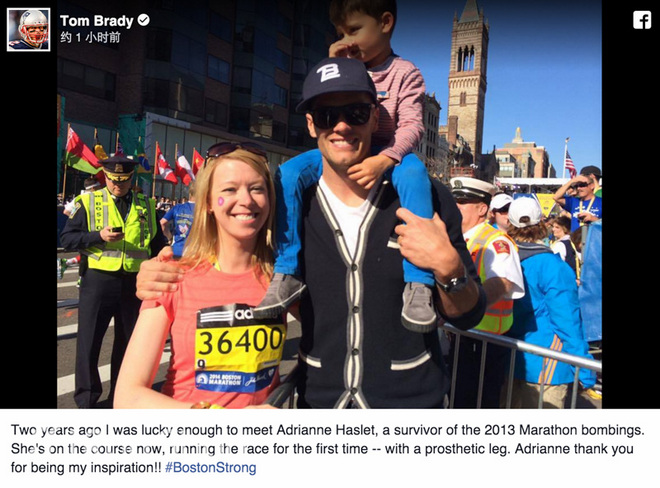Image resolution: width=660 pixels, height=488 pixels.
Task: Visit the Tom Brady page name link
Action: click(x=96, y=21)
